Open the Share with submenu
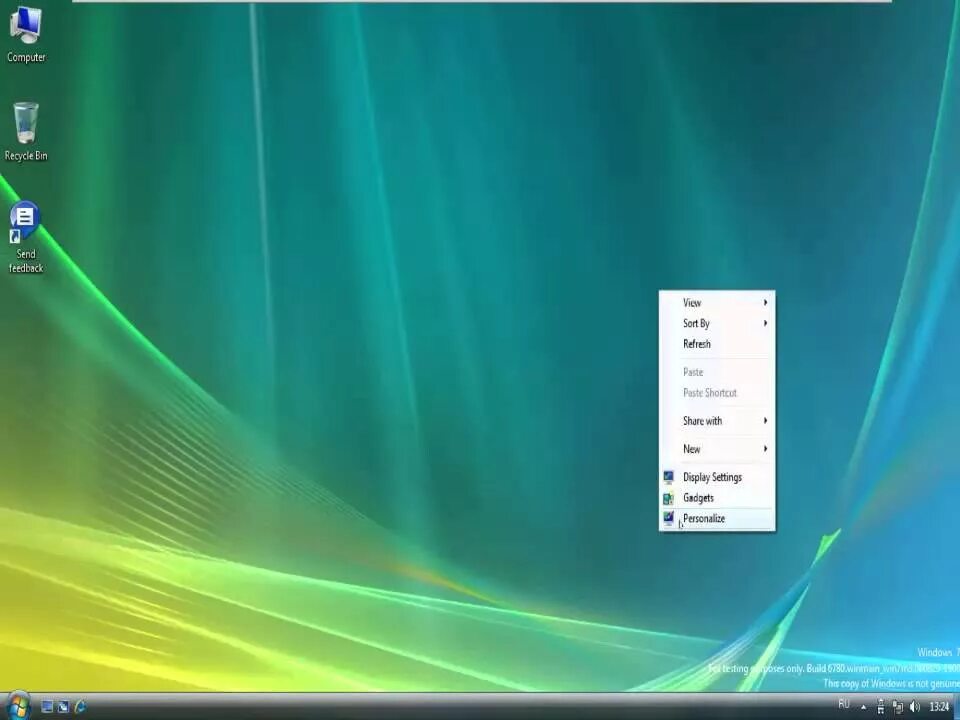The height and width of the screenshot is (720, 960). 717,421
